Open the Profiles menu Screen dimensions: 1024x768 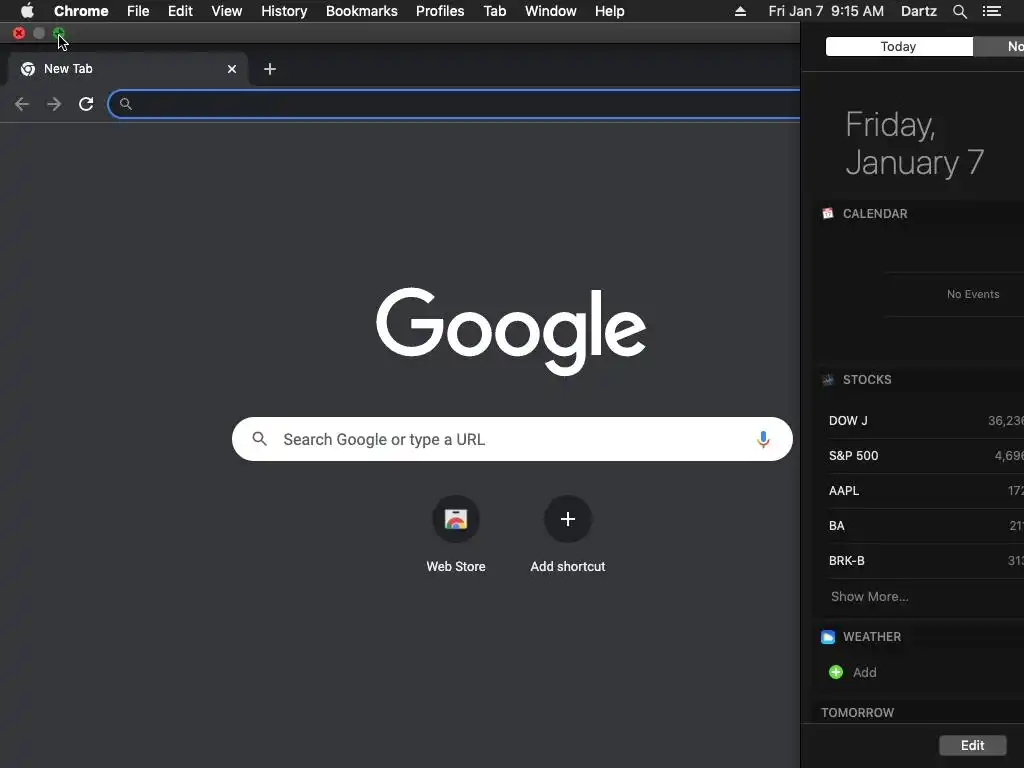click(x=440, y=11)
